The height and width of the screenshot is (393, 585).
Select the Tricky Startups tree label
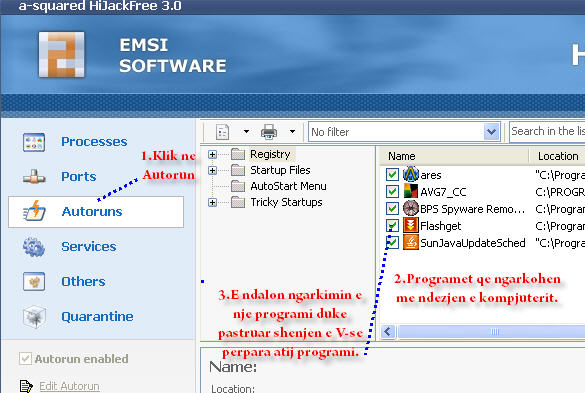(x=286, y=202)
